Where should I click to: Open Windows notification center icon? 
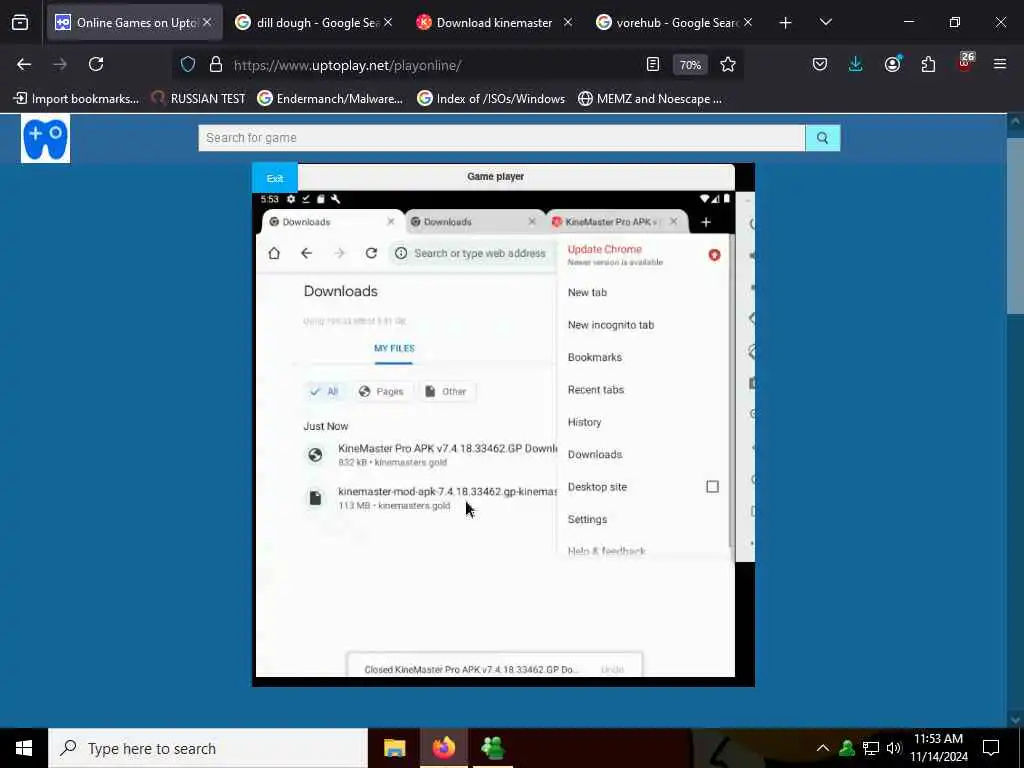(x=991, y=748)
